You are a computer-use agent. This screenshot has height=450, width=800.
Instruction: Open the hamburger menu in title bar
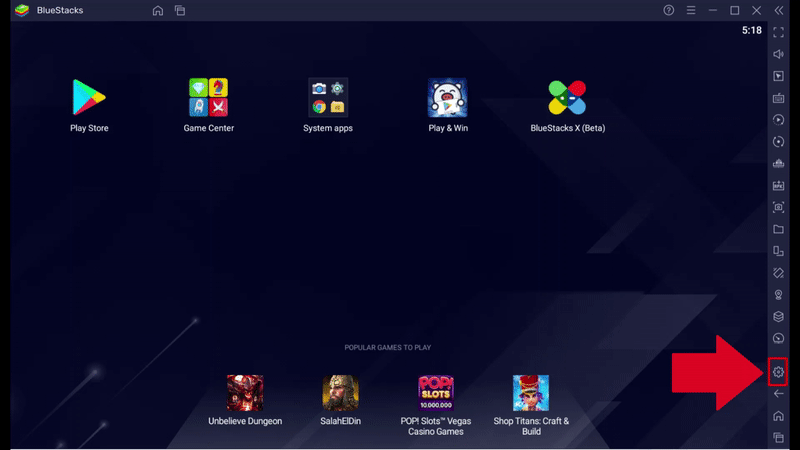(x=691, y=10)
